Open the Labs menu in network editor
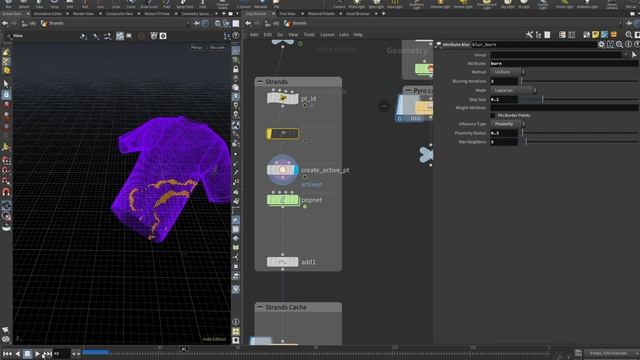The image size is (640, 360). click(344, 35)
